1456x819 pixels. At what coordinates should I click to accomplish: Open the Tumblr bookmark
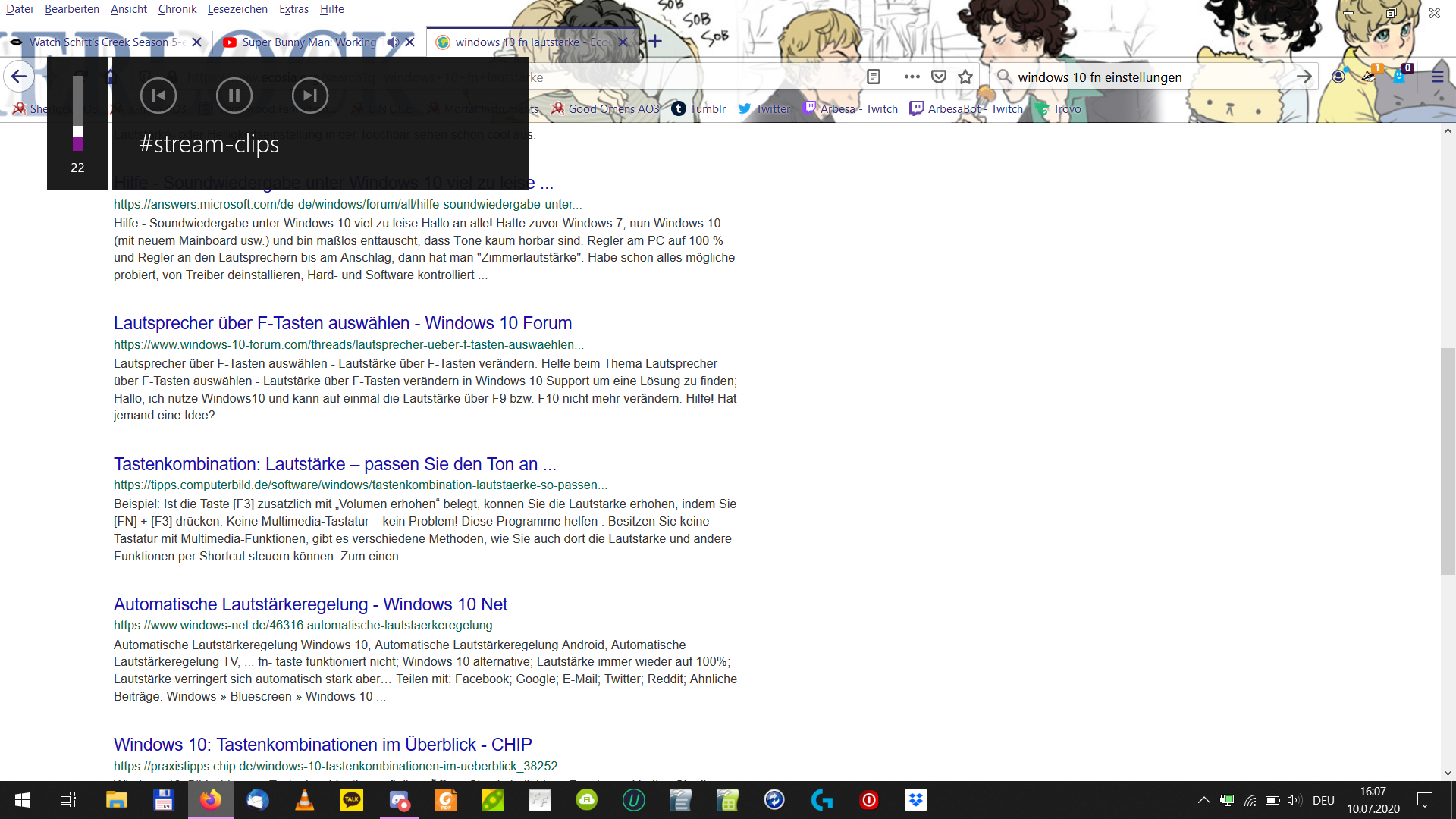(698, 109)
